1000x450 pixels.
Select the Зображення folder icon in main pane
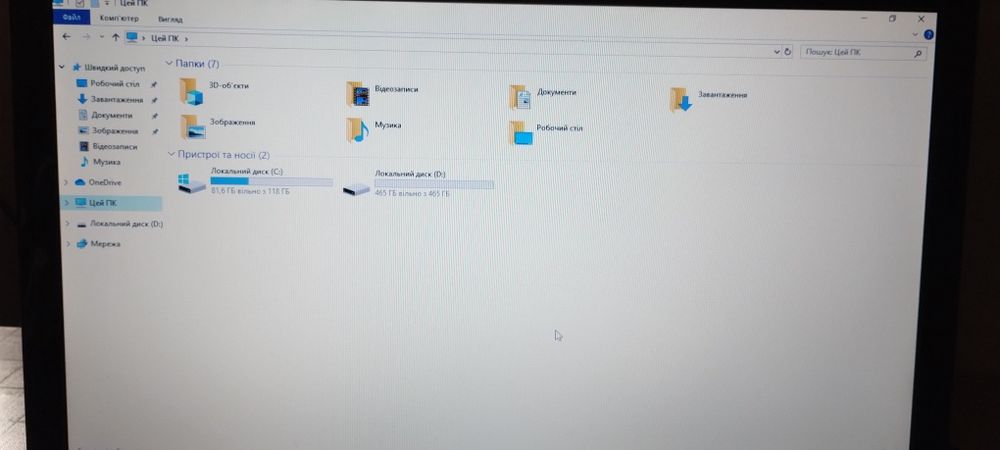192,127
